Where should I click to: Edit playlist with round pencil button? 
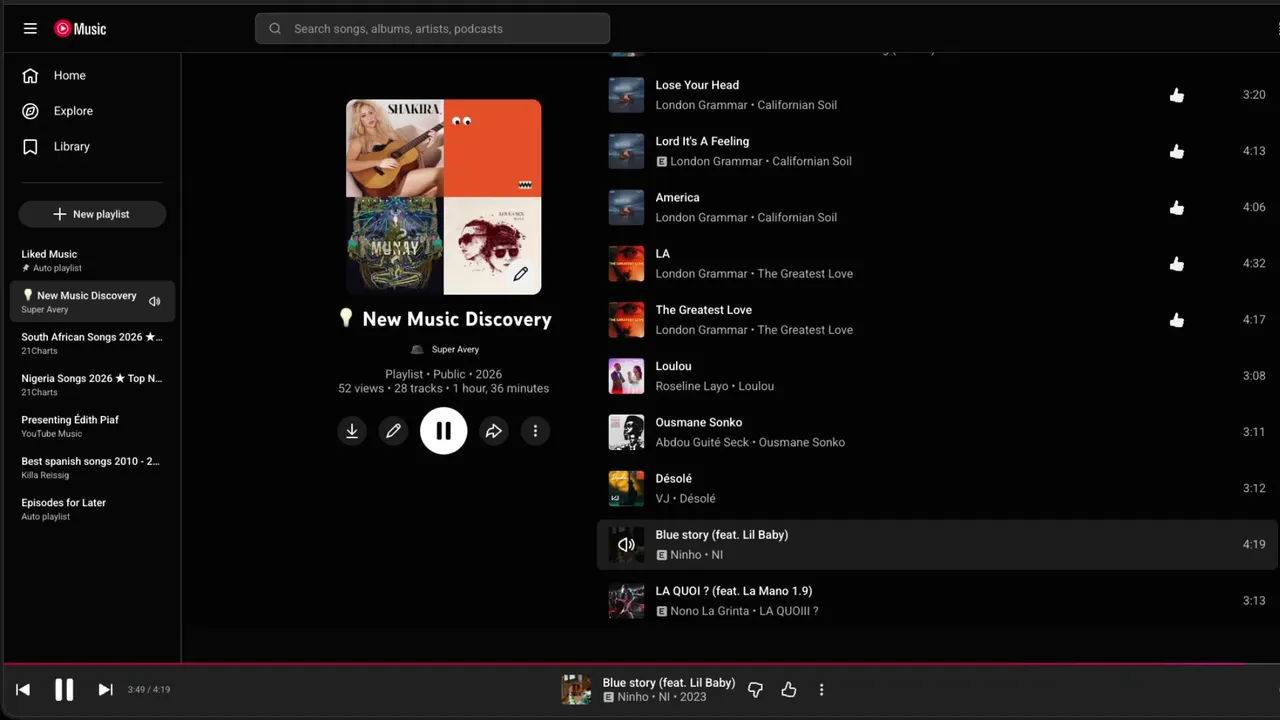point(393,431)
